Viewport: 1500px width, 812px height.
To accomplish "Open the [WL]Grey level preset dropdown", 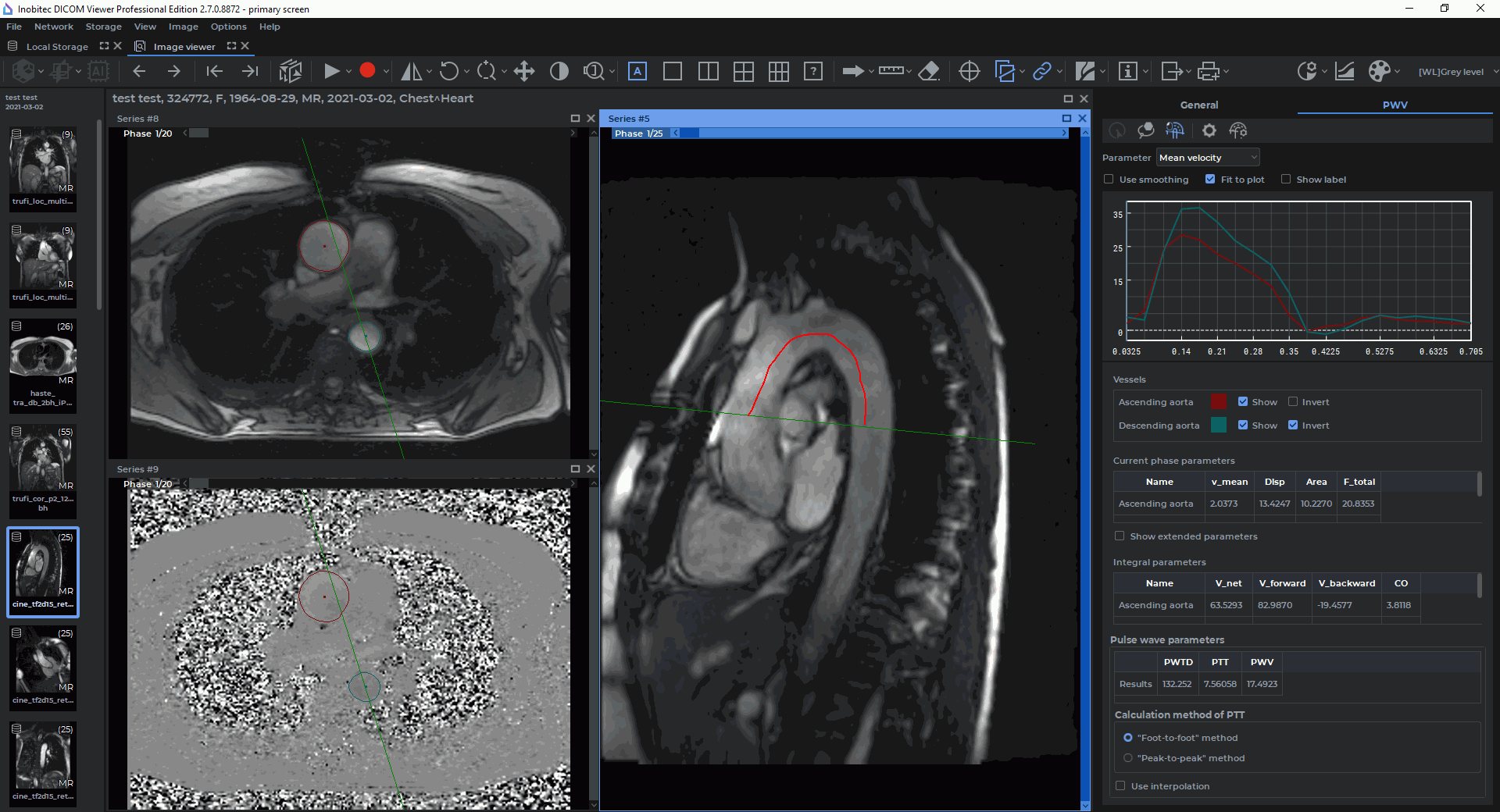I will 1458,72.
